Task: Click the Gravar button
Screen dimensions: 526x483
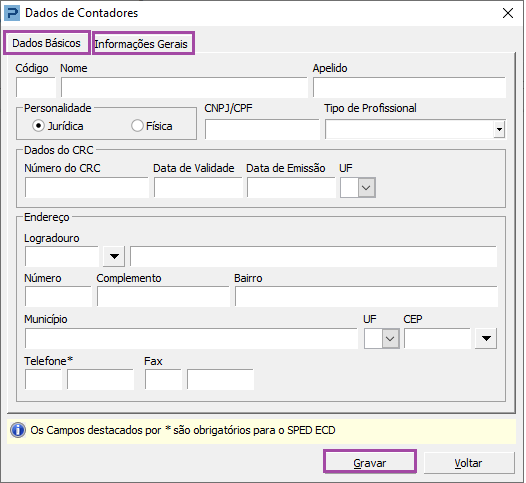Action: coord(370,463)
